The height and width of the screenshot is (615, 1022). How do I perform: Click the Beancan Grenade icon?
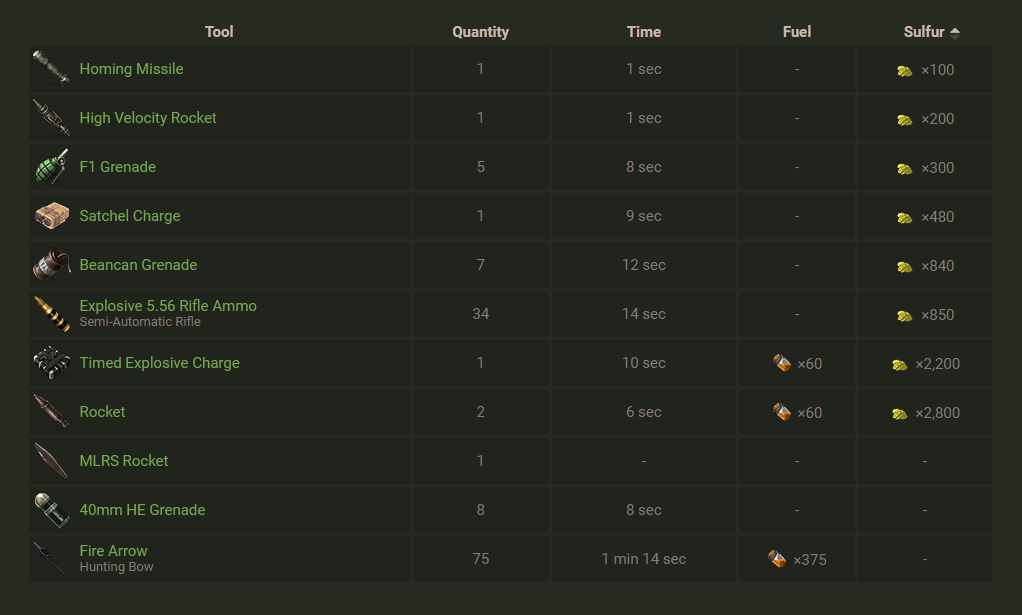(50, 265)
